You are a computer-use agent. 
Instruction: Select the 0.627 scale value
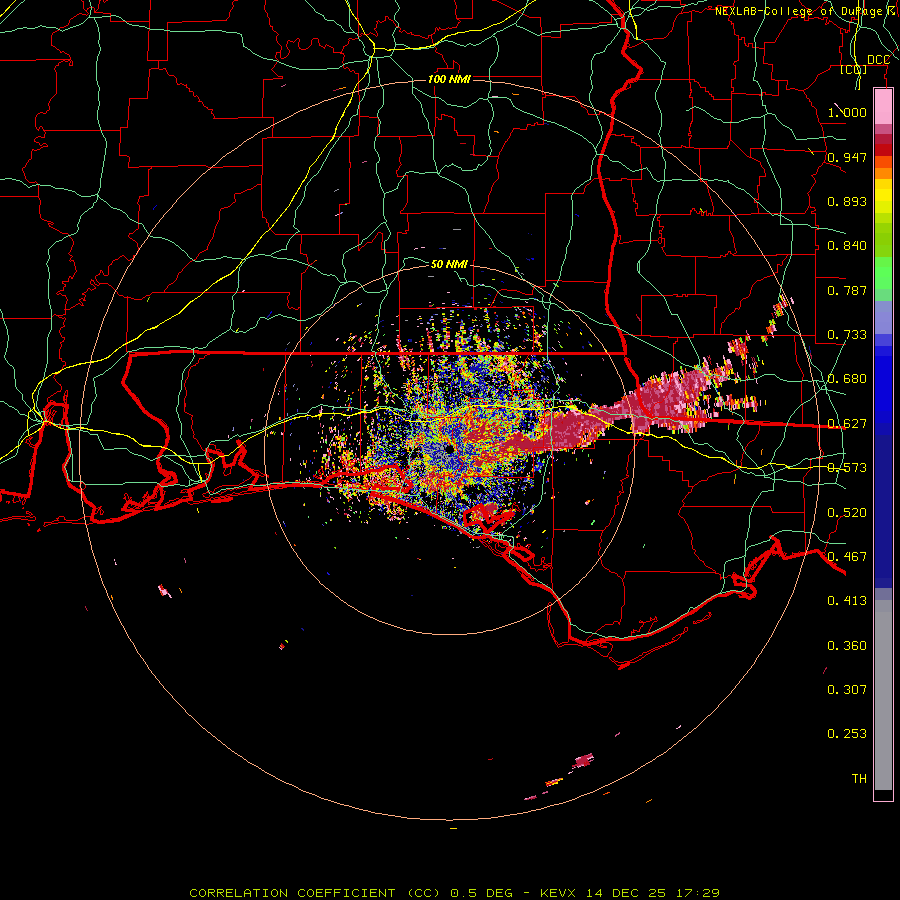(x=847, y=424)
